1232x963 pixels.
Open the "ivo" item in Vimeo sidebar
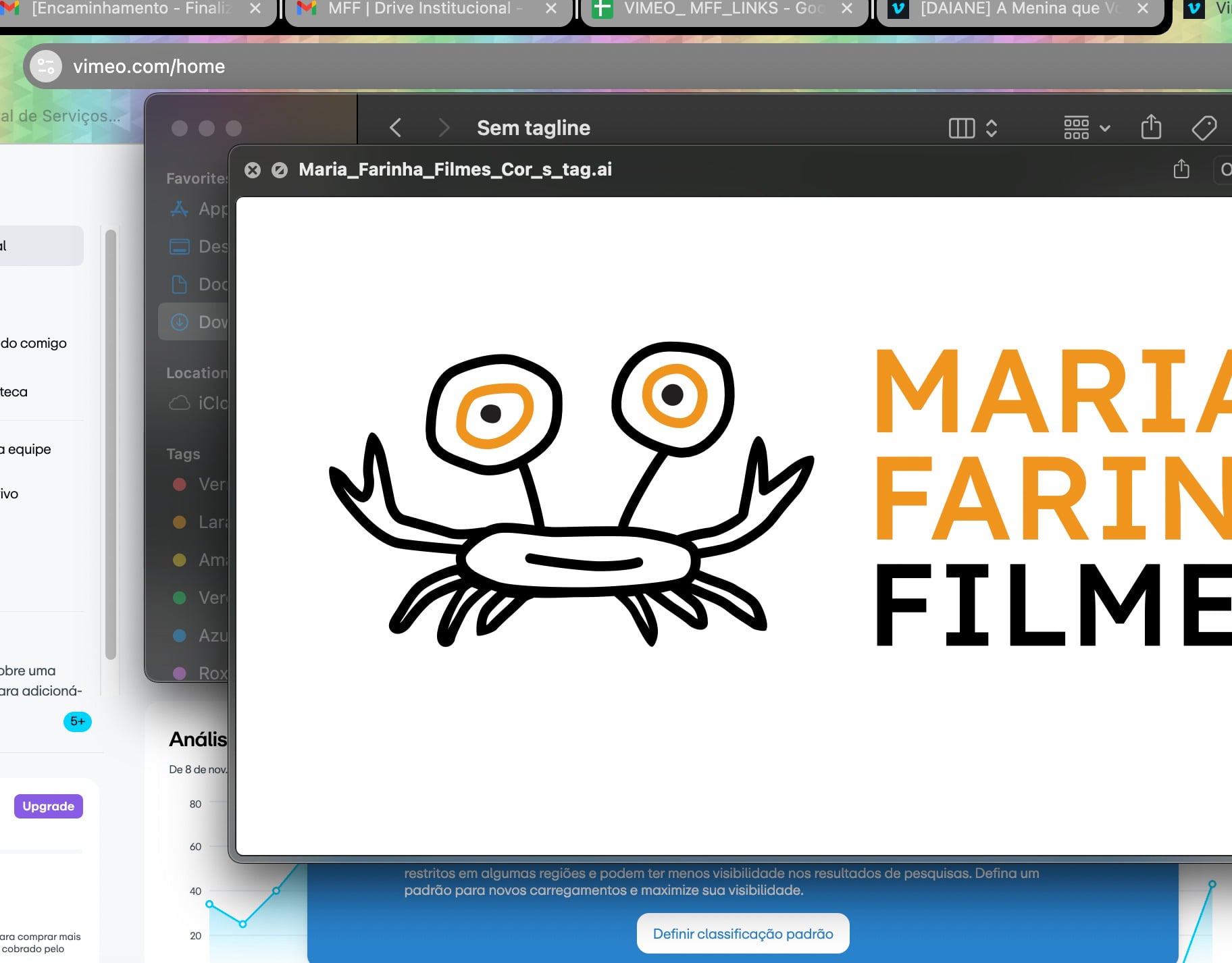(x=9, y=494)
